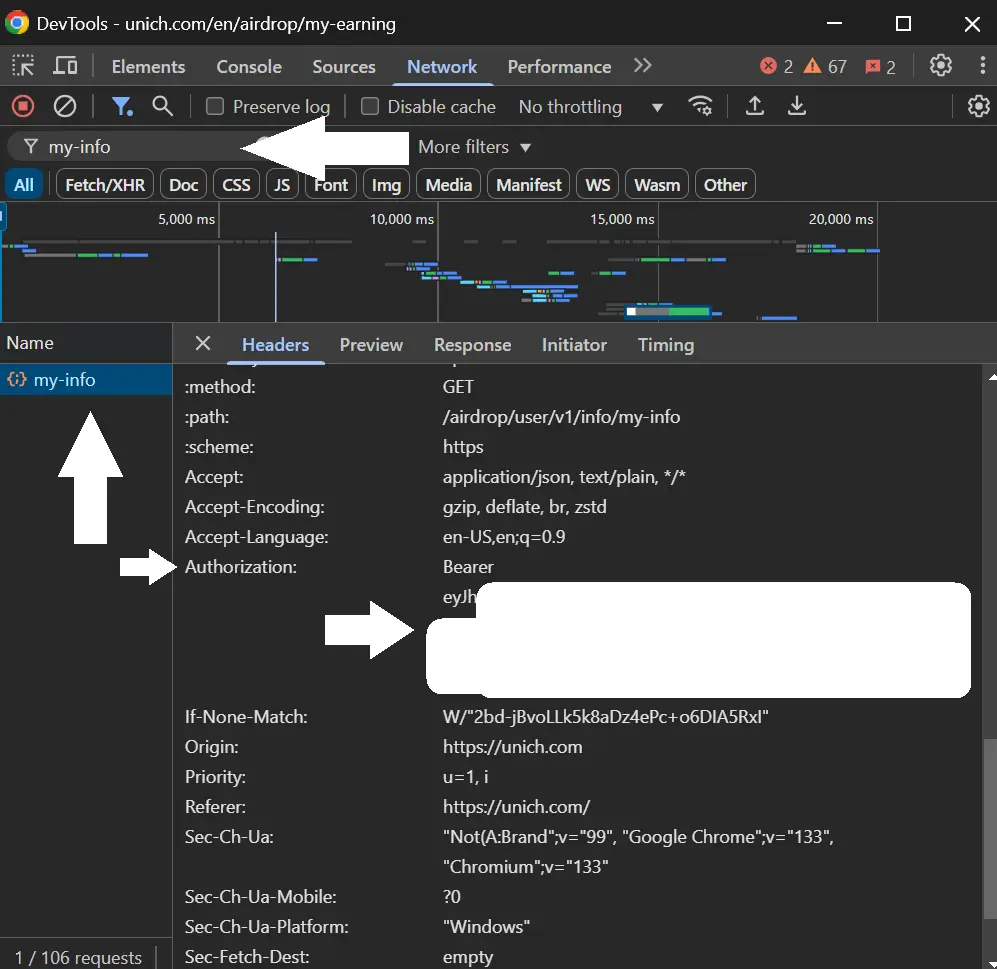997x969 pixels.
Task: Expand More filters dropdown
Action: coord(474,147)
